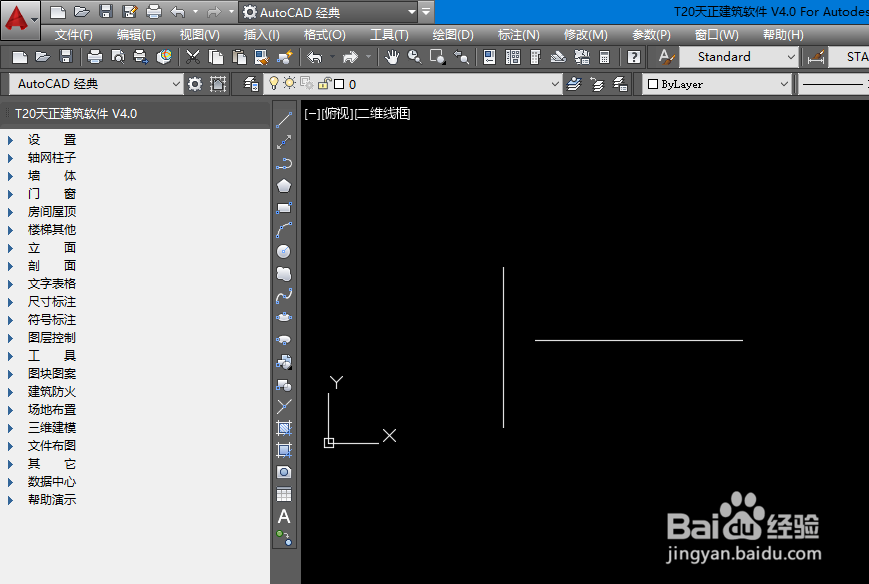Screen dimensions: 869x584
Task: Open the Layer Properties Manager icon
Action: click(251, 84)
